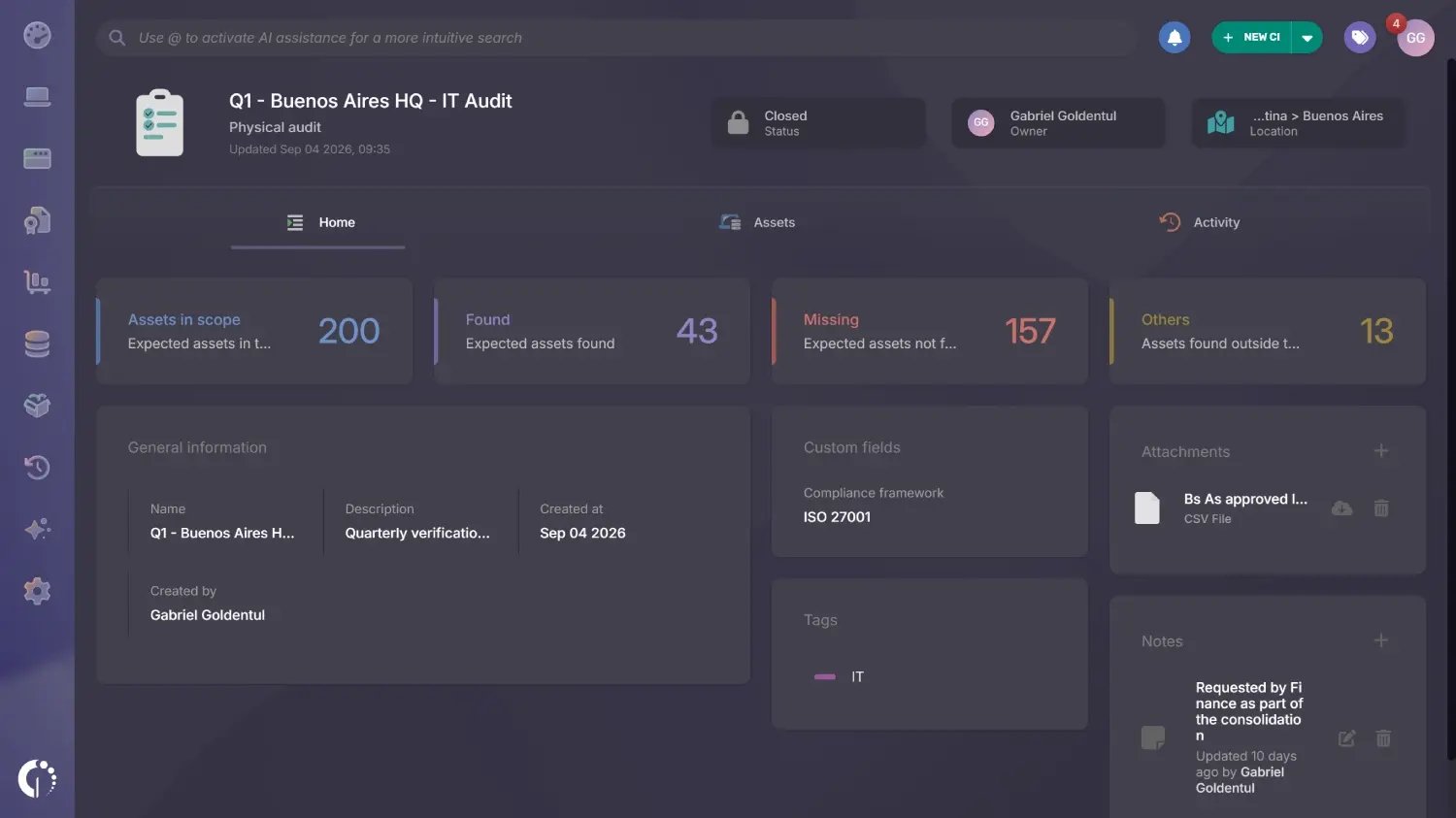The height and width of the screenshot is (818, 1456).
Task: Open the AI sparkle icon in sidebar
Action: click(x=37, y=529)
